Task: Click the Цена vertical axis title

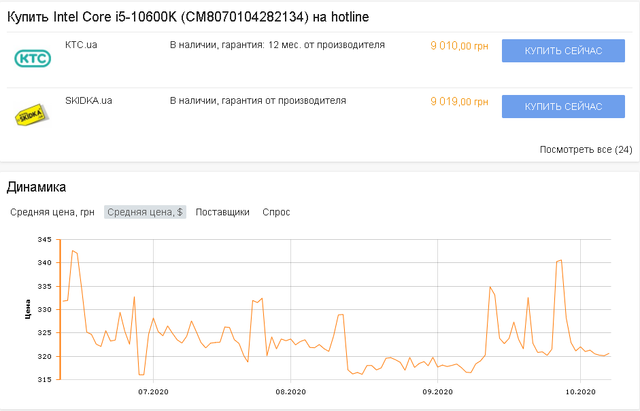Action: click(27, 309)
